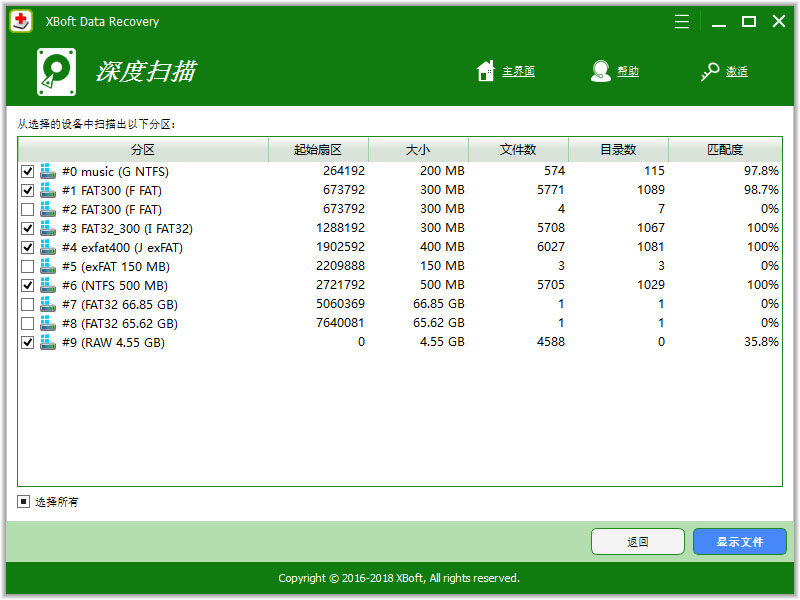Click match rate value 98.7%
The width and height of the screenshot is (800, 600).
pos(761,190)
